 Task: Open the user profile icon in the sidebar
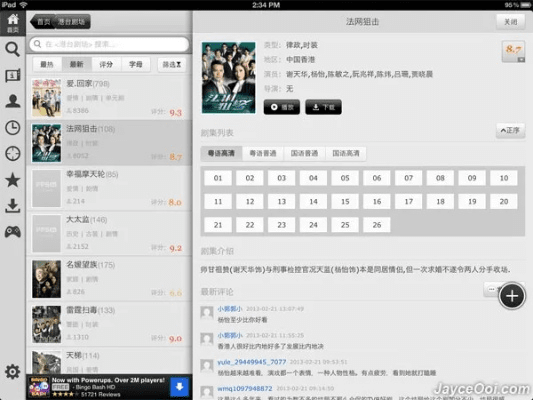13,101
